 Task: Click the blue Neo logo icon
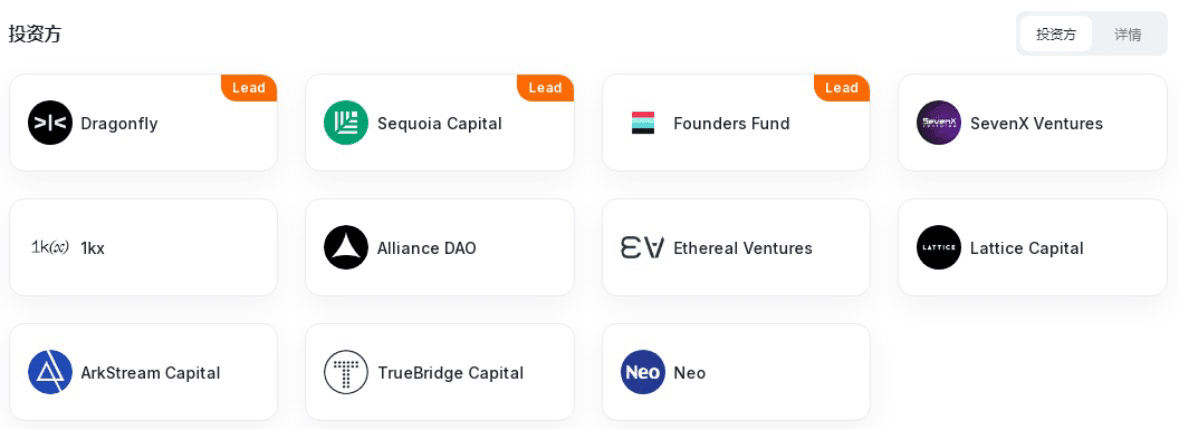(x=643, y=372)
